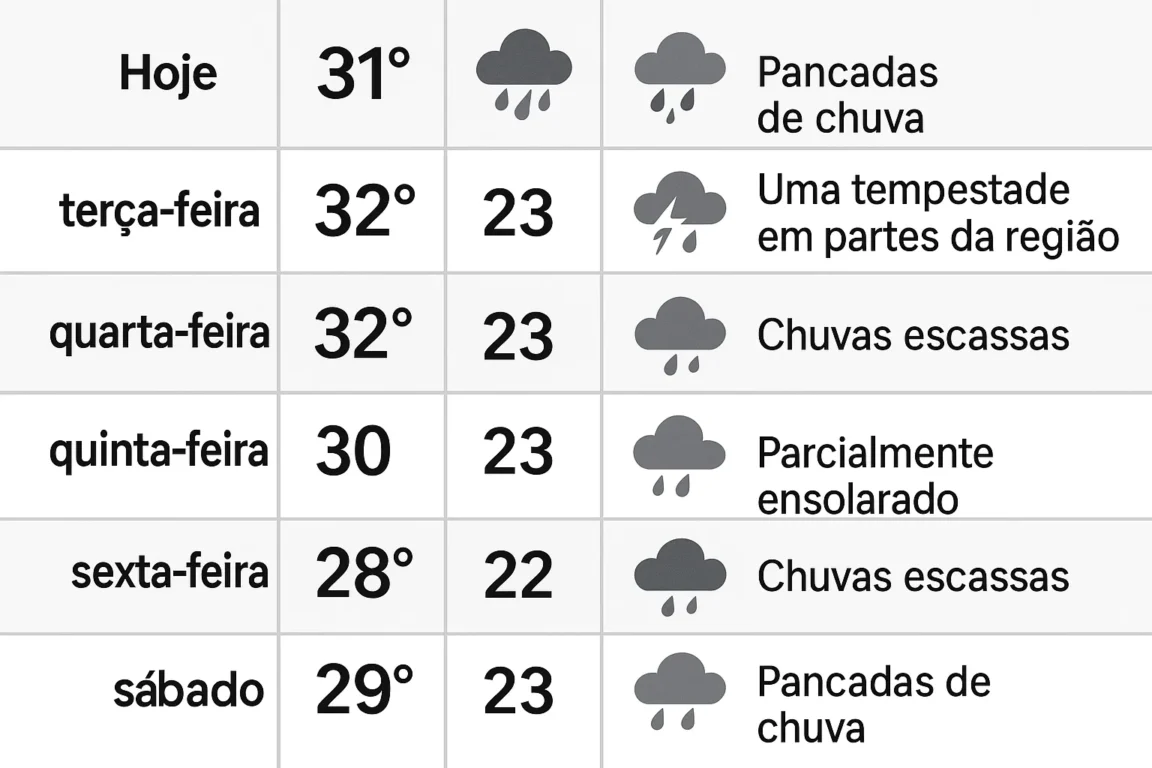Open the sábado day label
This screenshot has width=1152, height=768.
coord(189,689)
